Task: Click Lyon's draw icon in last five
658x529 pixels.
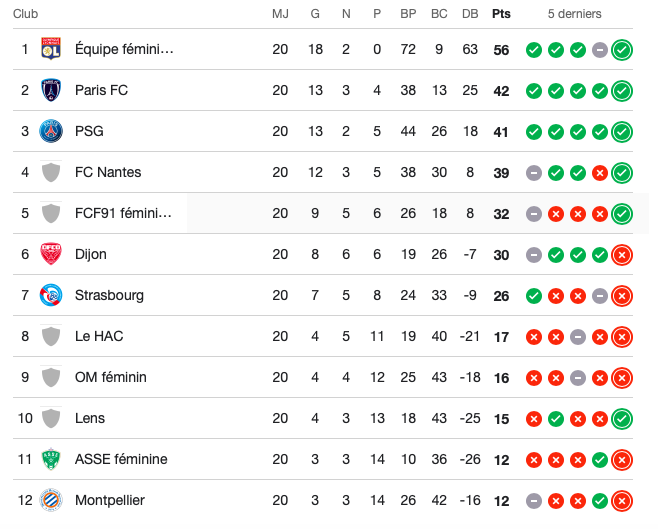Action: coord(600,49)
